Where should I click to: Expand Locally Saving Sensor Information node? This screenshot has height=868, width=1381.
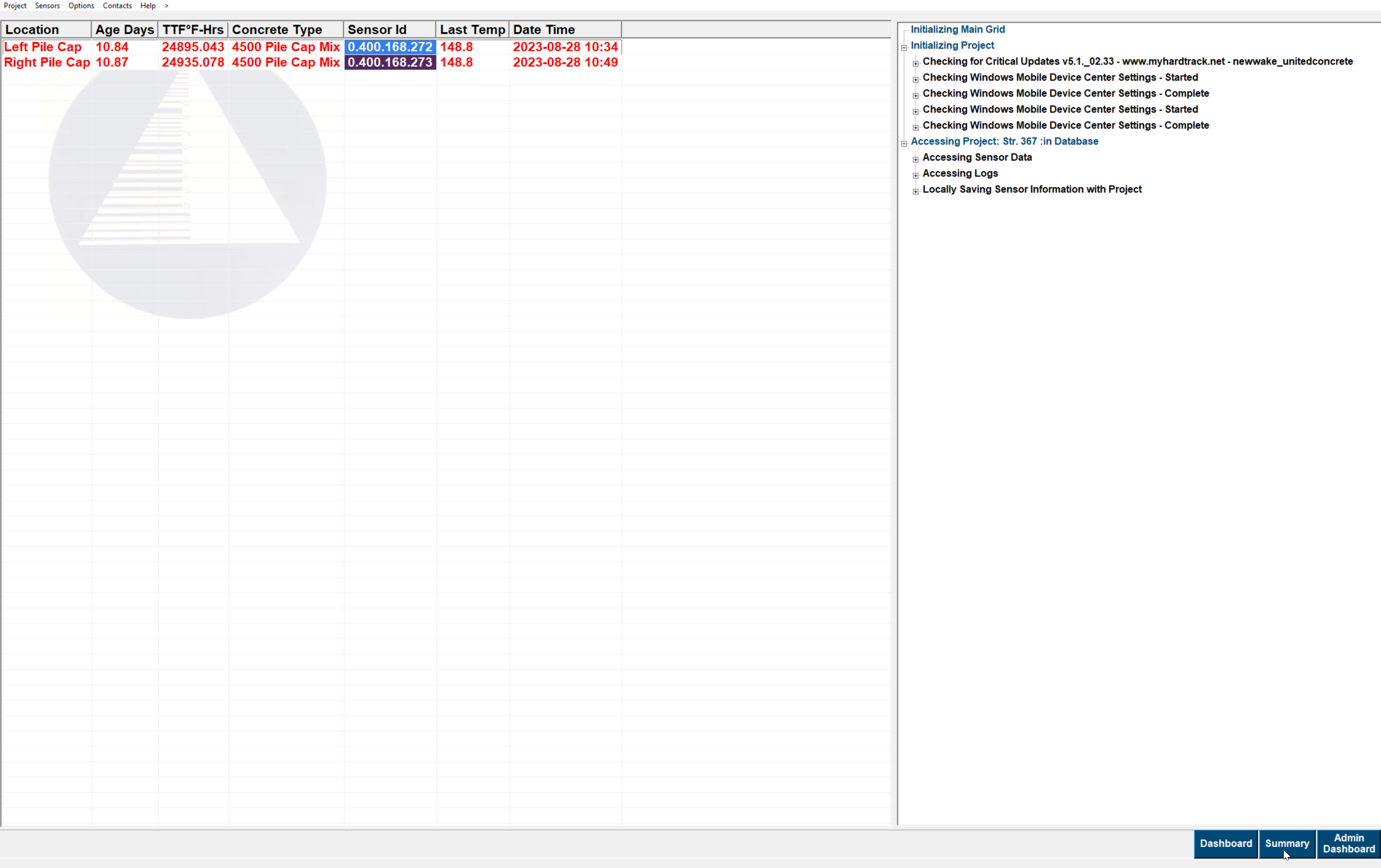click(x=915, y=191)
